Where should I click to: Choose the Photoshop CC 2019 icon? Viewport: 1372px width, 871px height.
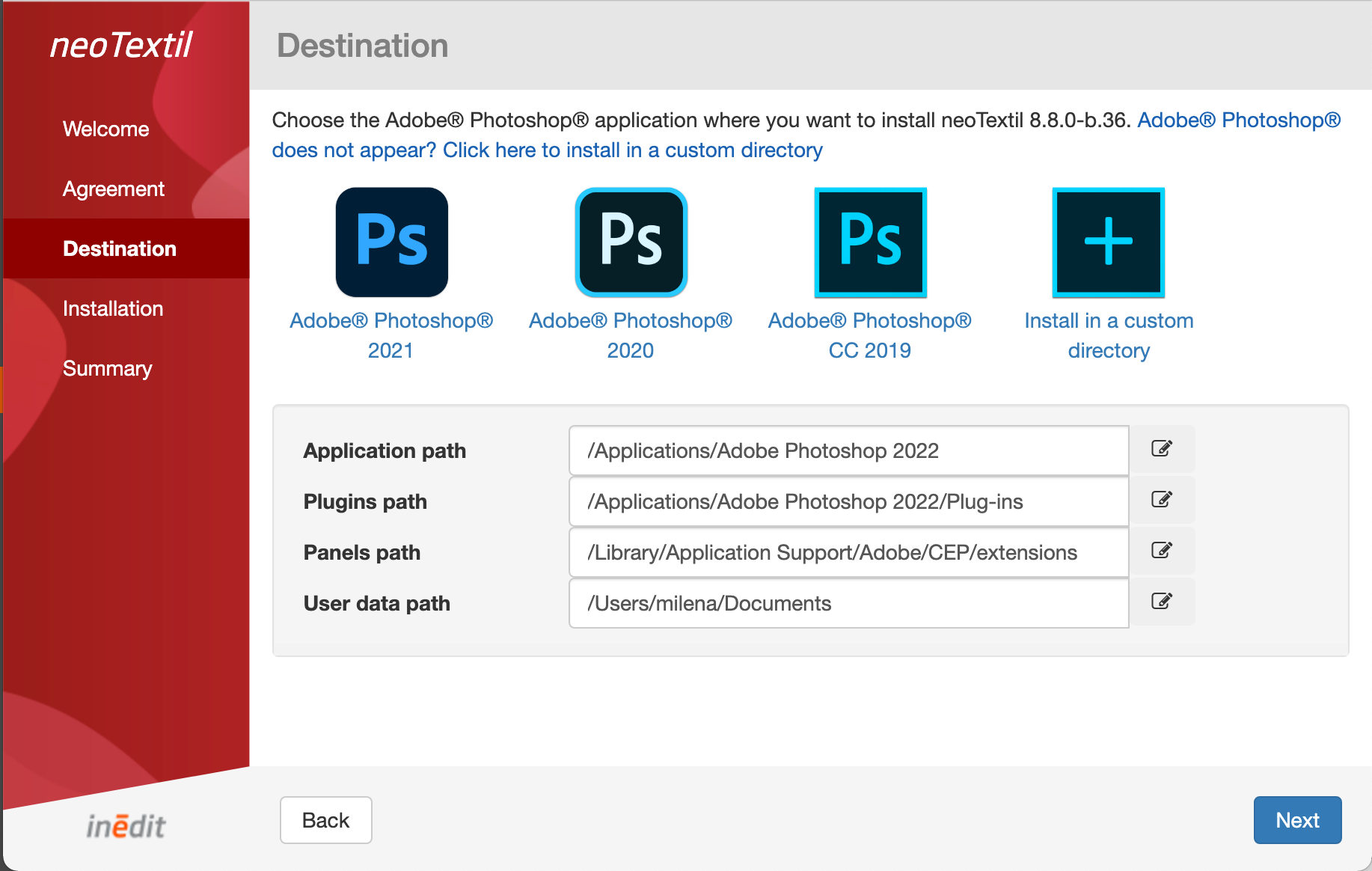(x=870, y=242)
